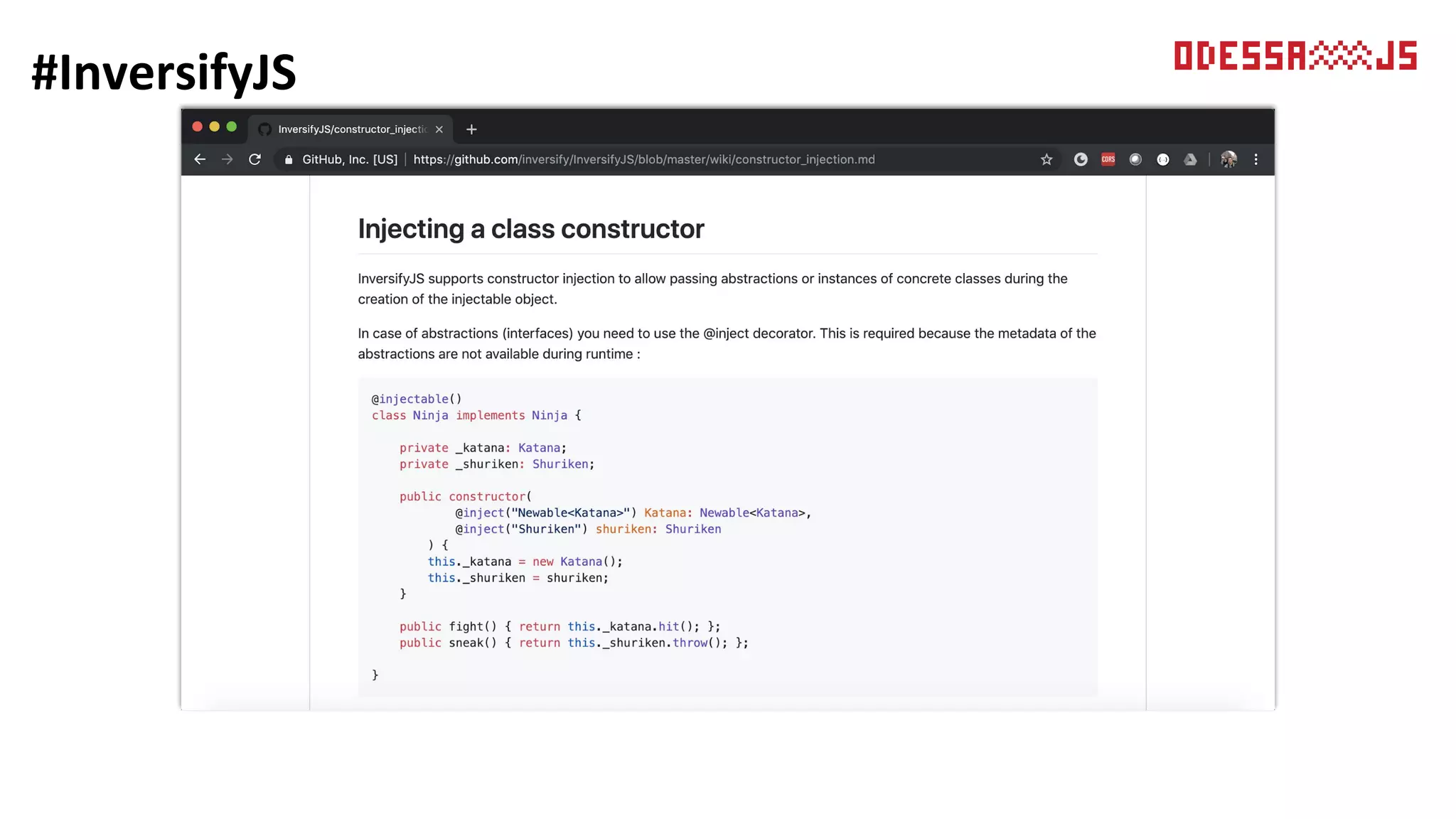This screenshot has width=1456, height=819.
Task: Click the browser back arrow
Action: 200,159
